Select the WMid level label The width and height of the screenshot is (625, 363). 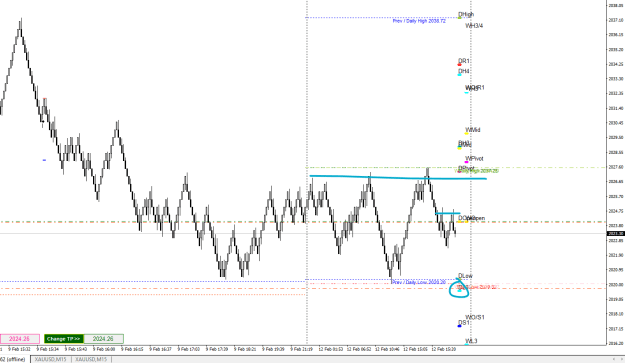click(473, 130)
